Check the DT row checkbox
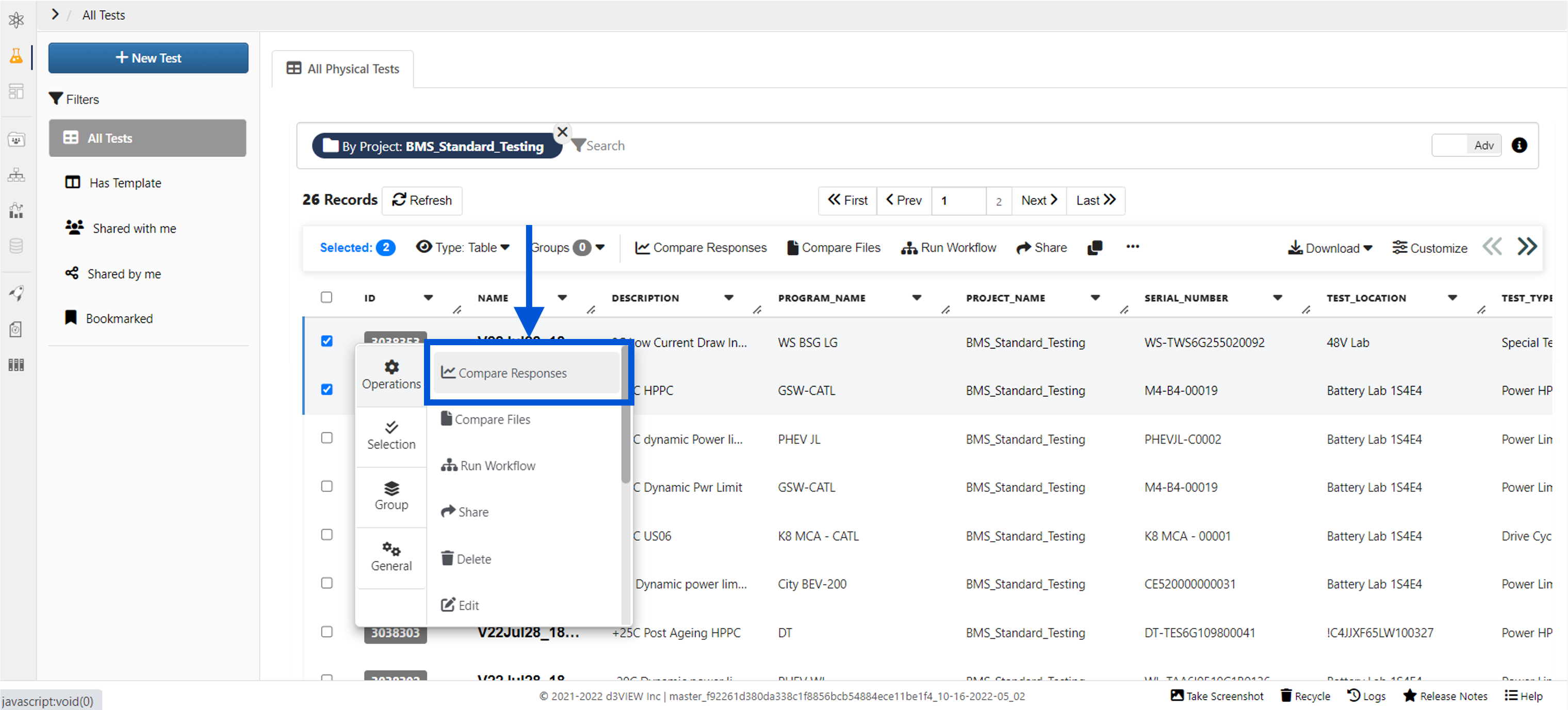Viewport: 1568px width, 710px height. (327, 632)
